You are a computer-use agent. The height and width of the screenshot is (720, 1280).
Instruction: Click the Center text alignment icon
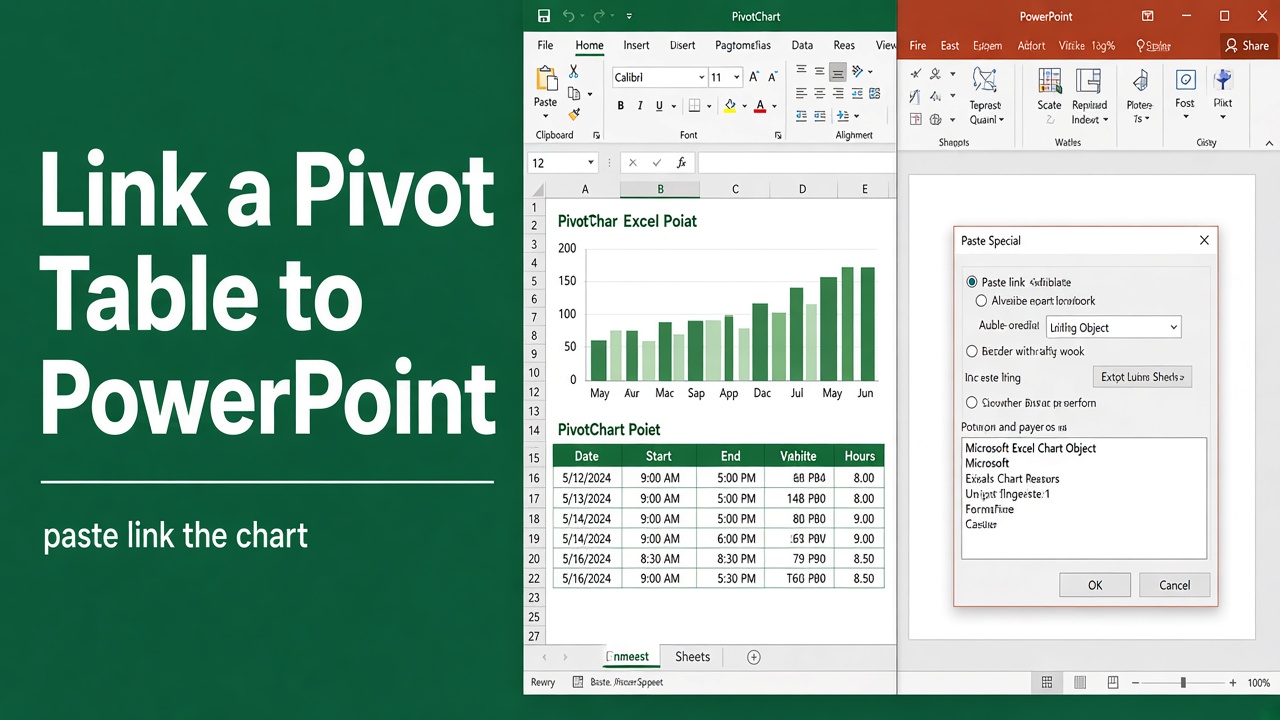tap(819, 94)
